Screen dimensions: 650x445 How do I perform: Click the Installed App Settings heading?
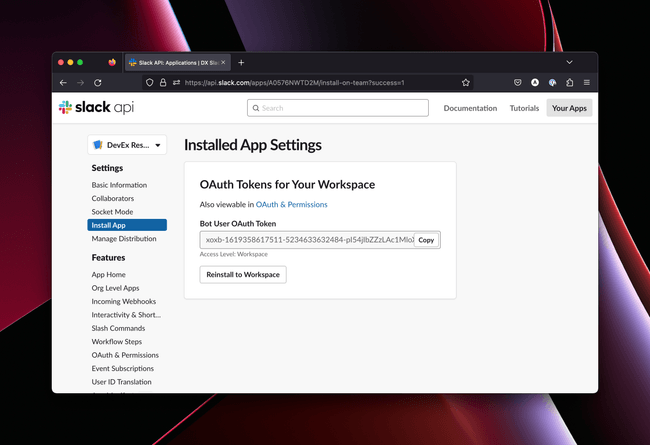(253, 145)
